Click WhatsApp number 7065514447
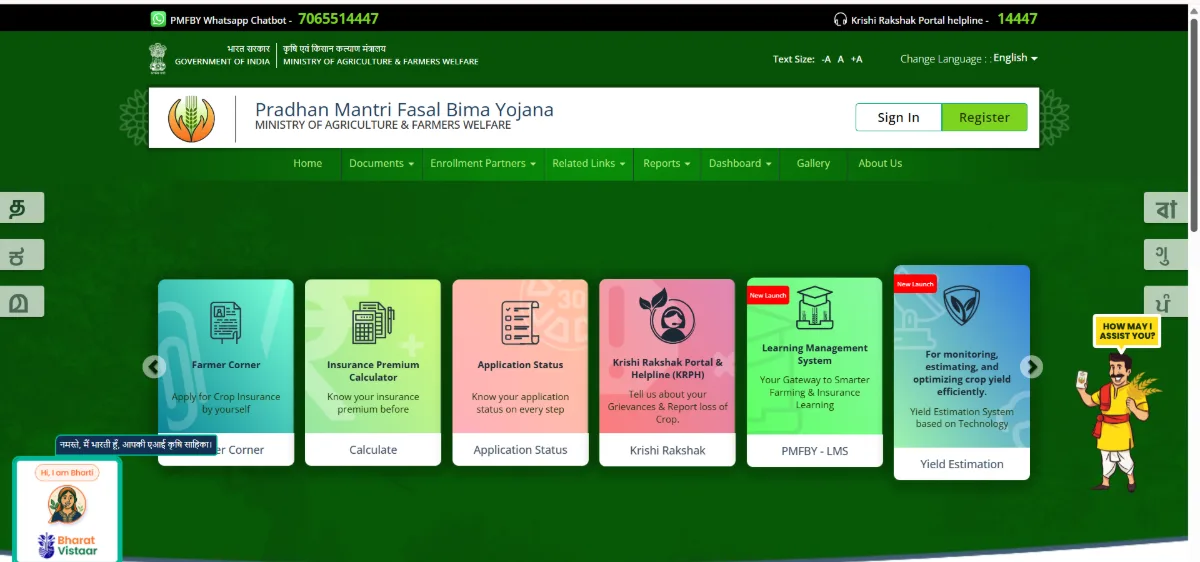Viewport: 1200px width, 562px height. [x=338, y=19]
